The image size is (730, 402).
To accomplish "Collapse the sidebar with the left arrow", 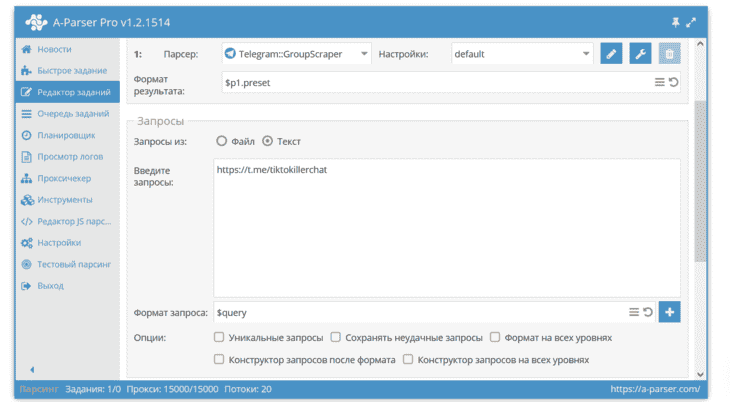I will tap(32, 370).
